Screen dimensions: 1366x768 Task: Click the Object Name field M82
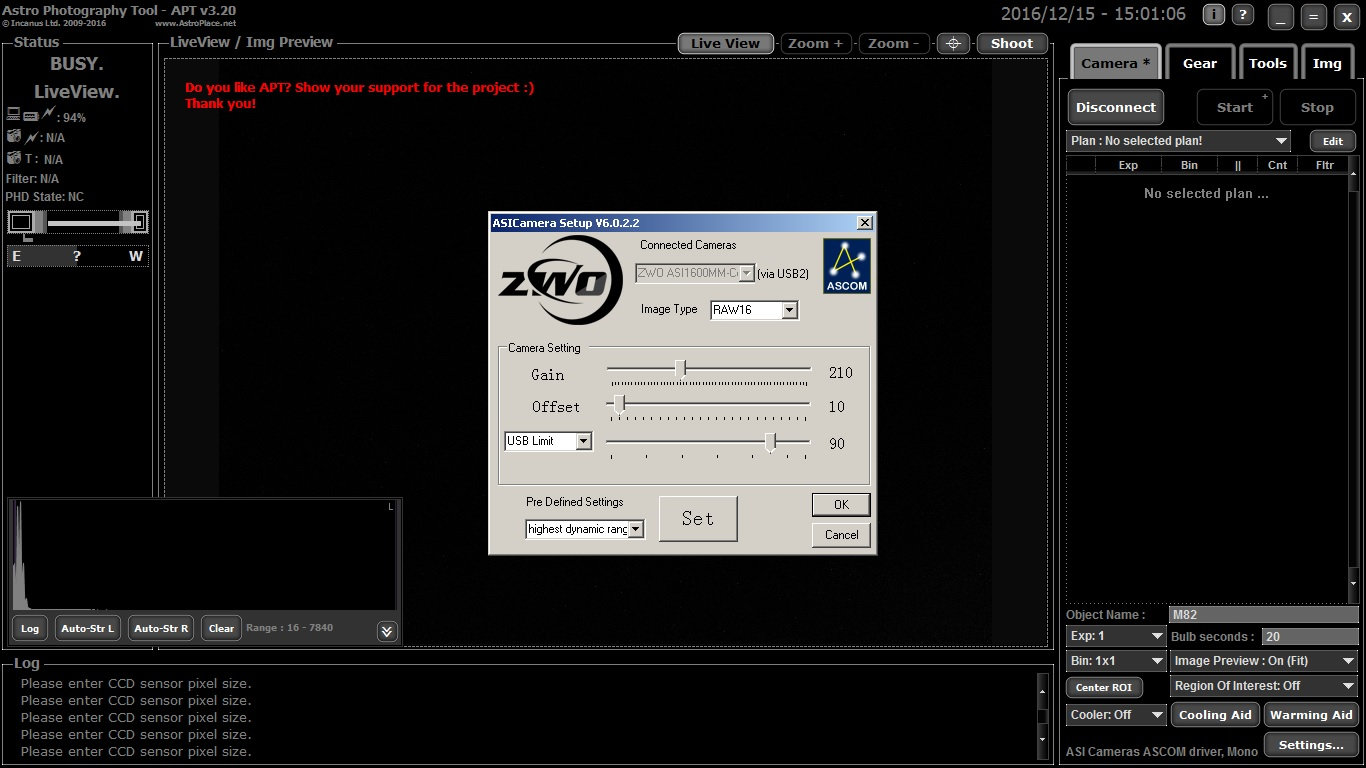[1264, 615]
